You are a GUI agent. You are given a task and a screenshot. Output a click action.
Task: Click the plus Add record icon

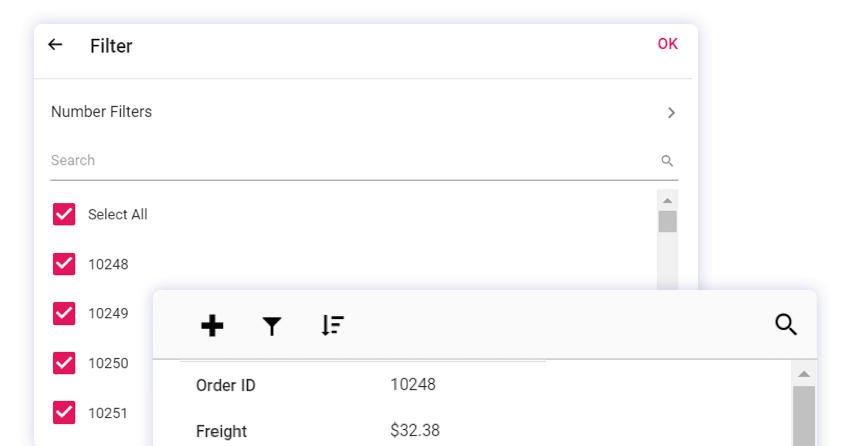point(212,325)
